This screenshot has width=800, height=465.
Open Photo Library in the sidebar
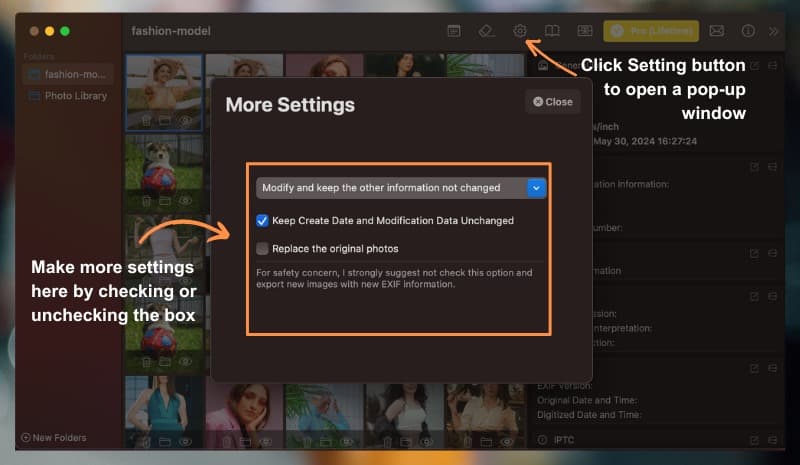pyautogui.click(x=68, y=96)
